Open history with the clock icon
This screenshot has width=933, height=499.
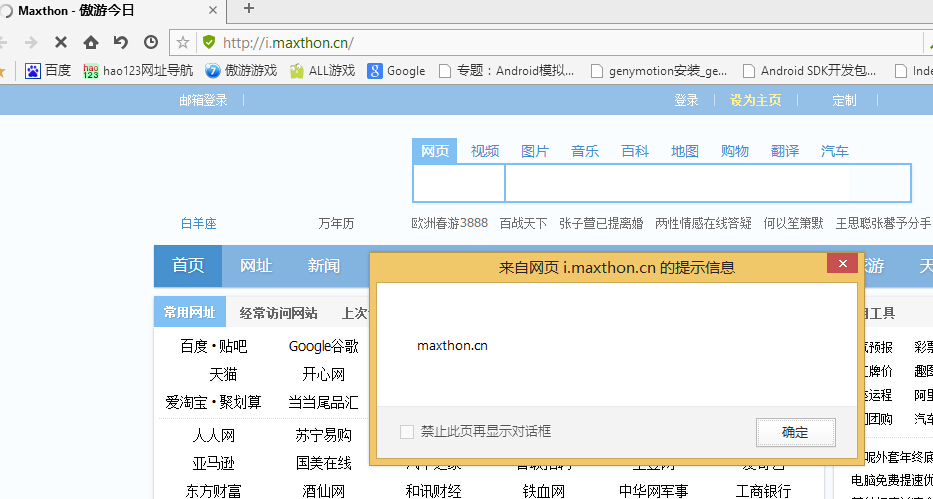click(x=151, y=42)
